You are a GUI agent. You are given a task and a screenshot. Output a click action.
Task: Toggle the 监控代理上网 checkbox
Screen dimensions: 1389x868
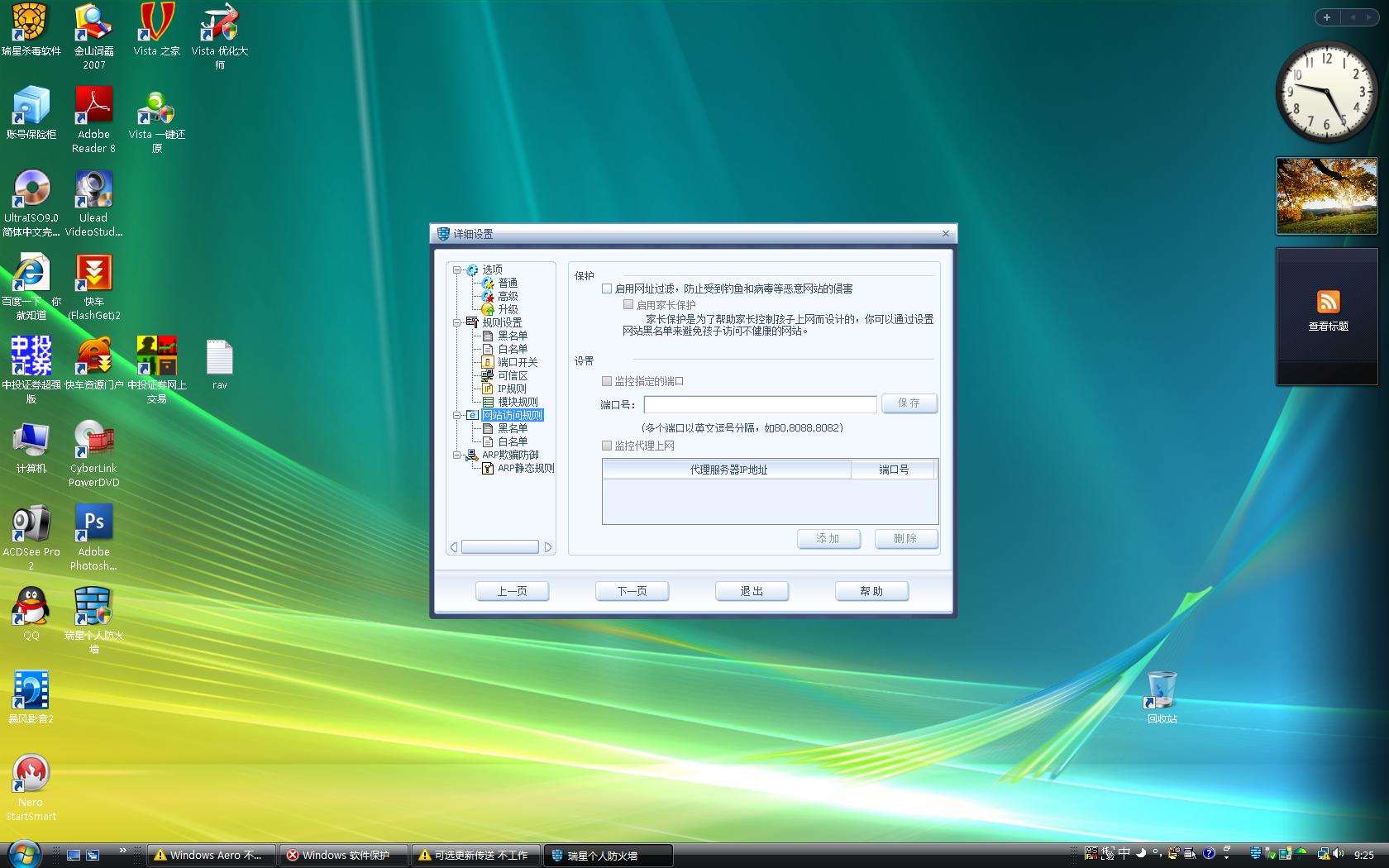coord(607,446)
